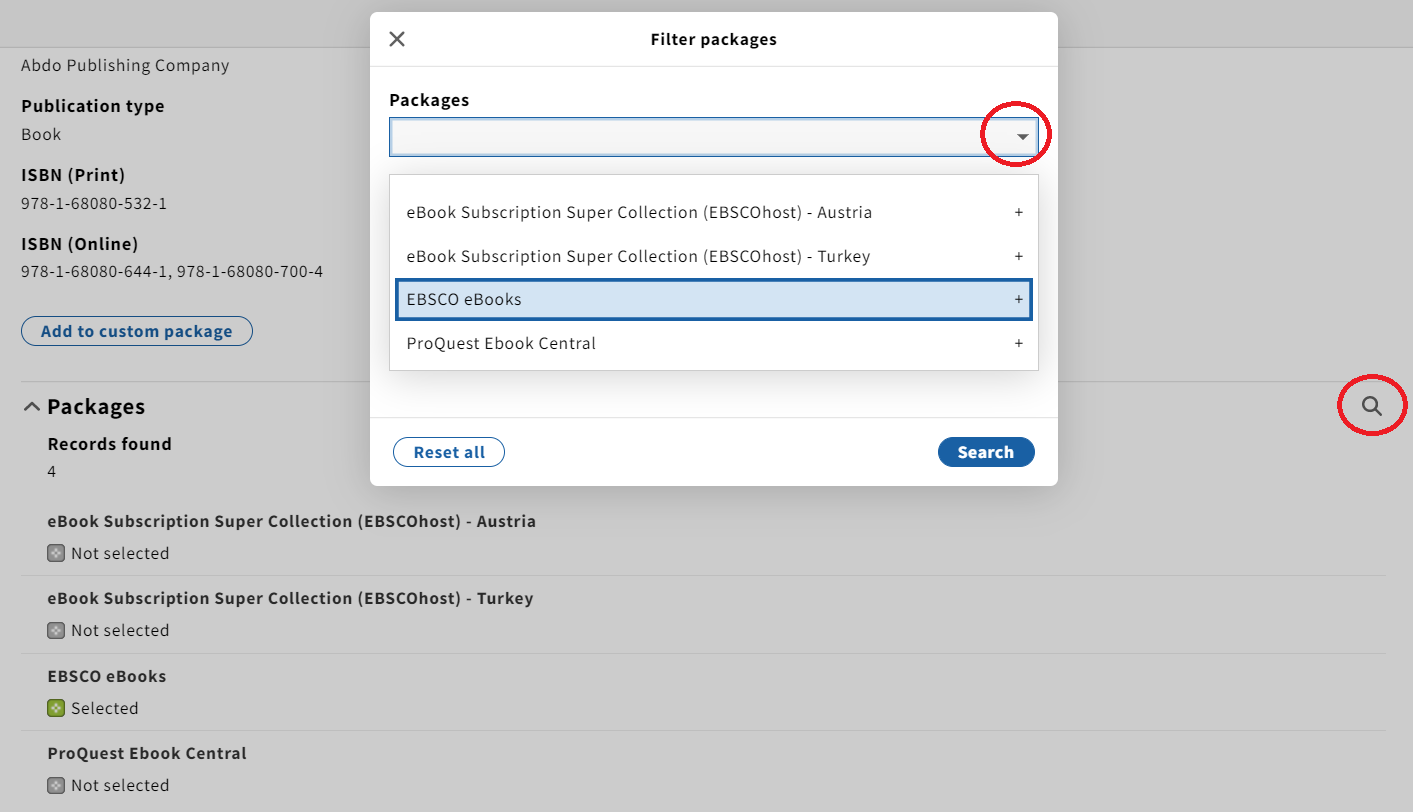This screenshot has width=1413, height=812.
Task: Expand the Packages dropdown arrow
Action: pyautogui.click(x=1022, y=137)
